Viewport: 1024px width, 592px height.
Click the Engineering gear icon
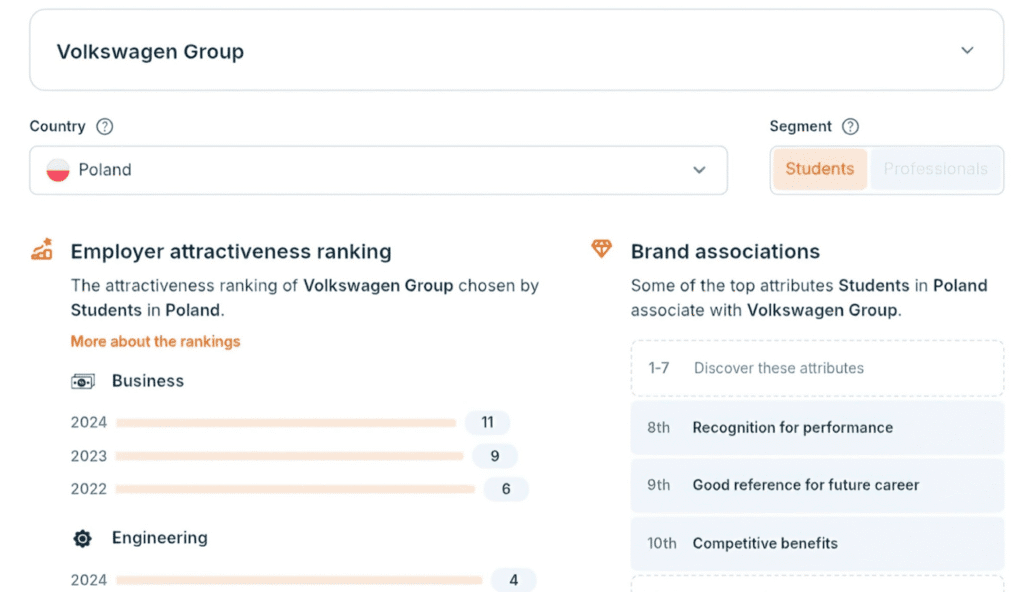83,539
